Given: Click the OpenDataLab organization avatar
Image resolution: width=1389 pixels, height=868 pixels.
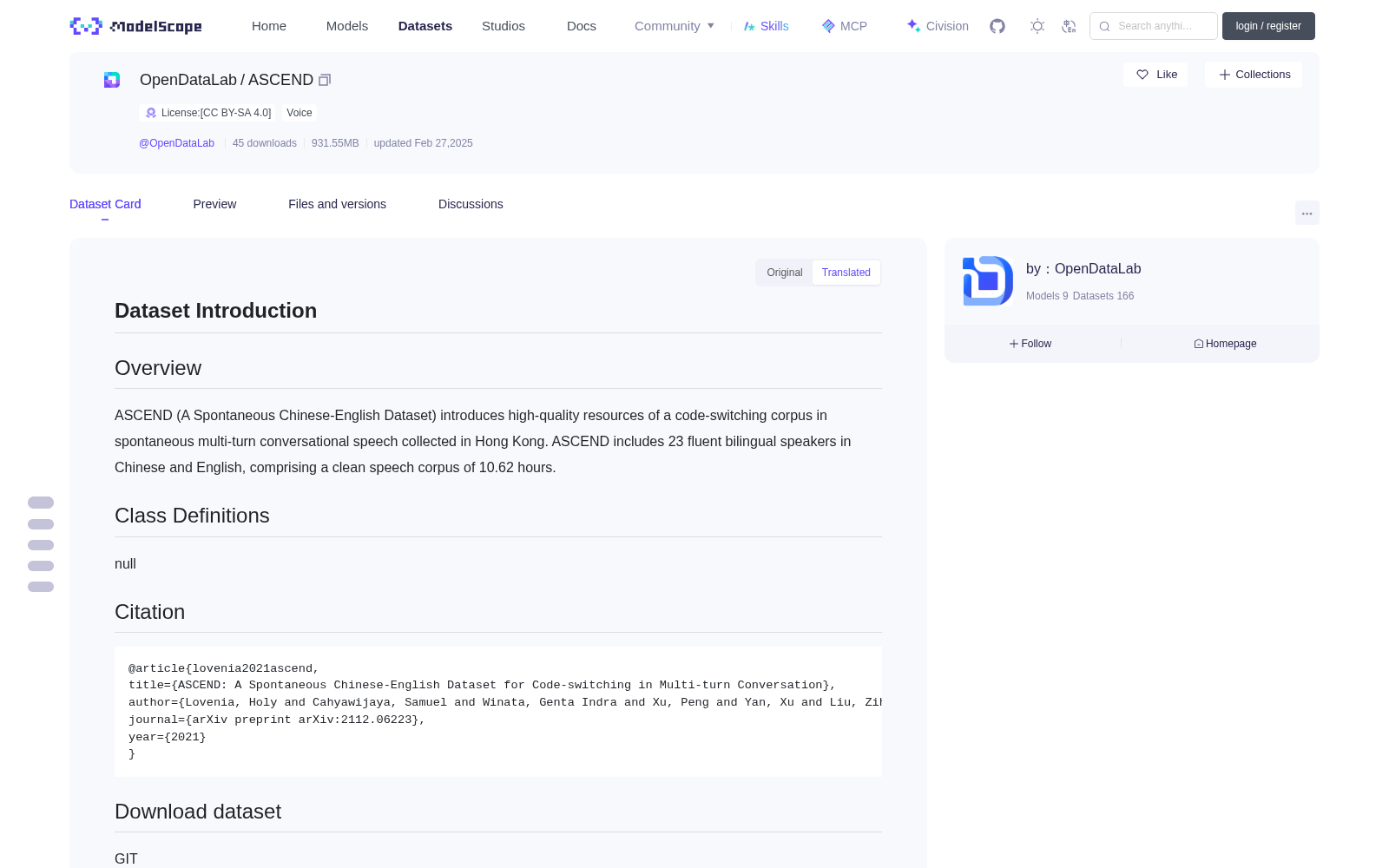Looking at the screenshot, I should click(x=988, y=280).
